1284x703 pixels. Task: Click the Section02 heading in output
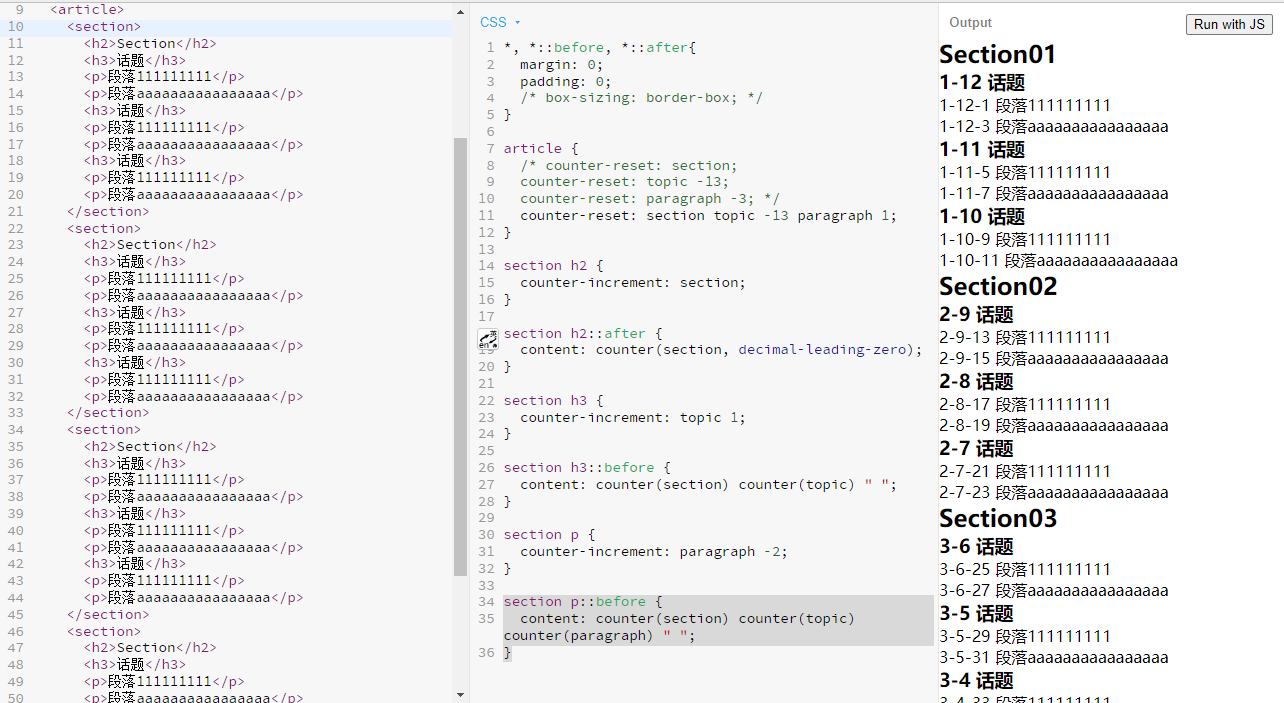[x=997, y=286]
